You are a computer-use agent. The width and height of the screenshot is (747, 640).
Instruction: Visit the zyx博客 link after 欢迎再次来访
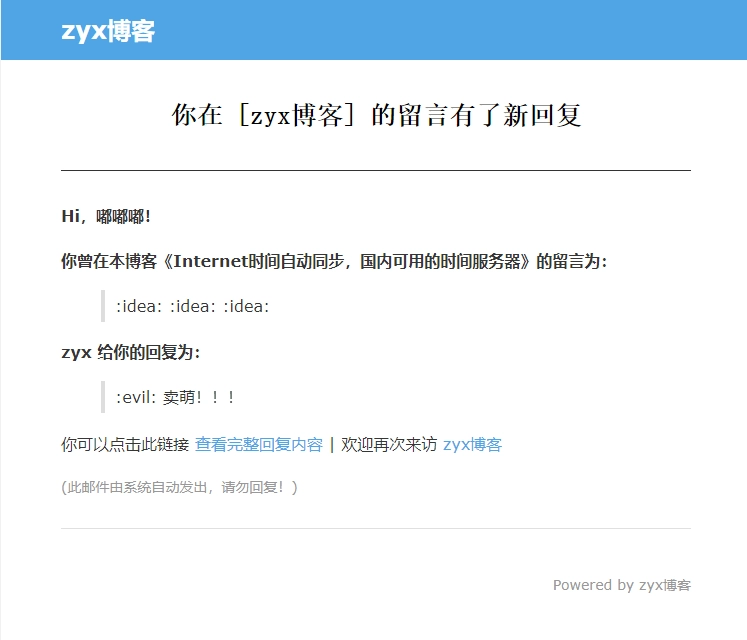point(472,445)
